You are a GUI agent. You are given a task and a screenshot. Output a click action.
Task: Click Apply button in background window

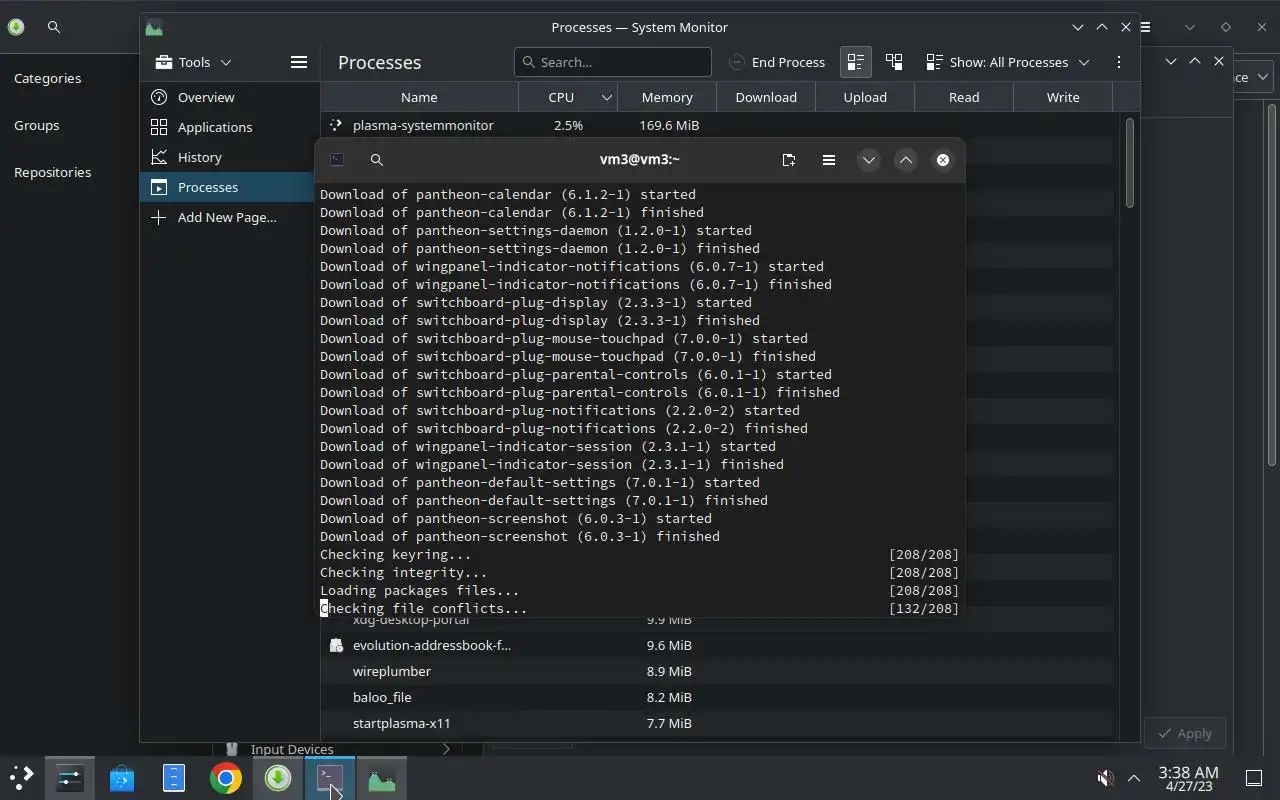point(1185,733)
